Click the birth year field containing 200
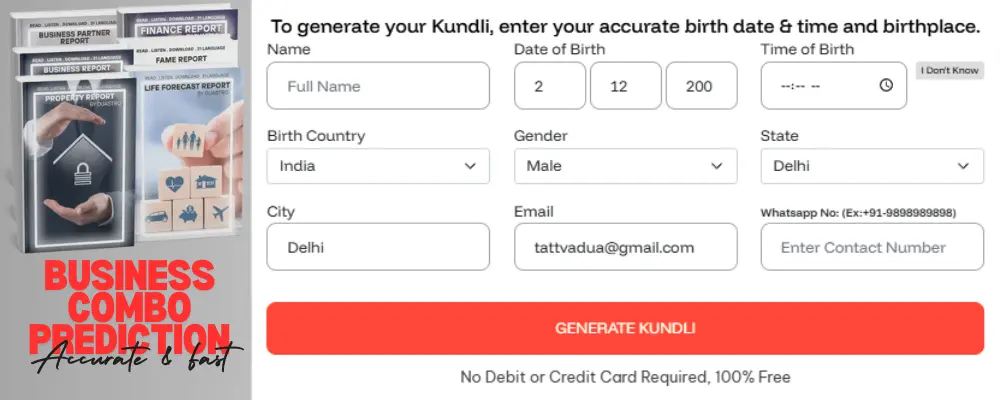This screenshot has height=400, width=1000. tap(701, 86)
